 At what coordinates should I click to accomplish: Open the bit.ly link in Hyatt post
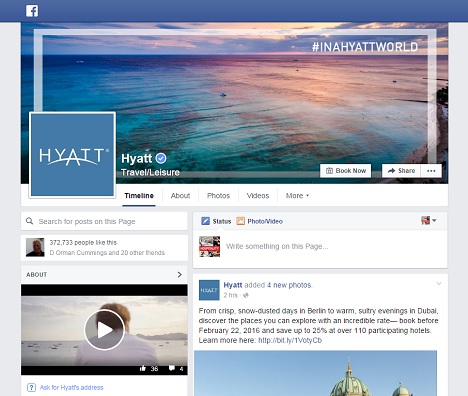[290, 340]
